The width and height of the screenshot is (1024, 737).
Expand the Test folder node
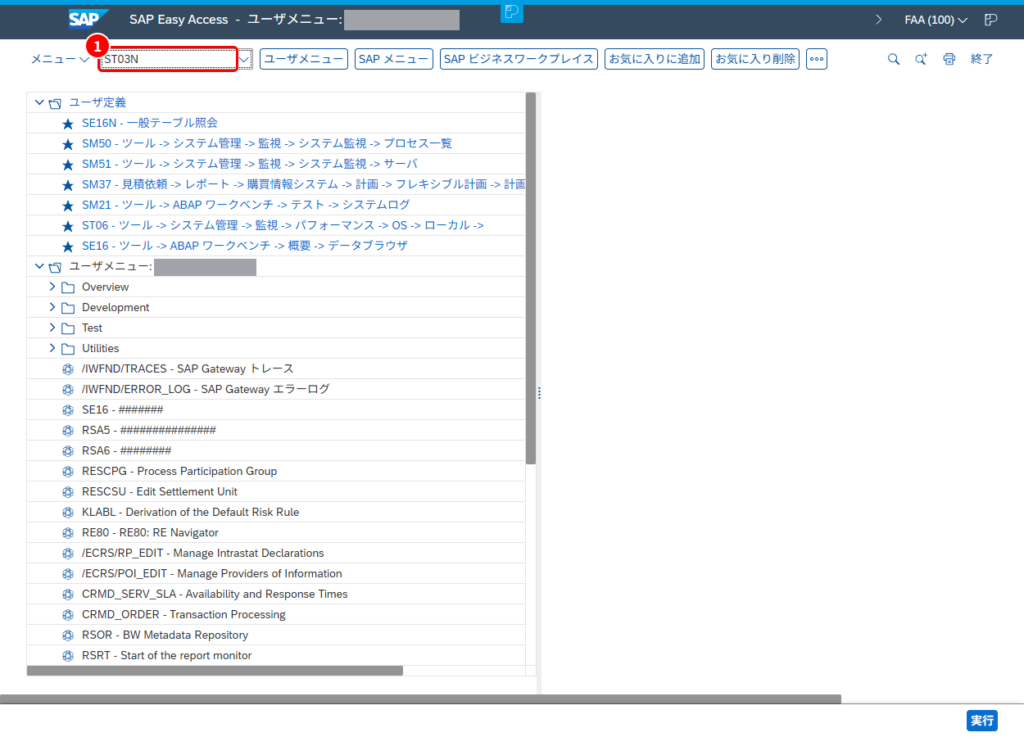pyautogui.click(x=52, y=328)
